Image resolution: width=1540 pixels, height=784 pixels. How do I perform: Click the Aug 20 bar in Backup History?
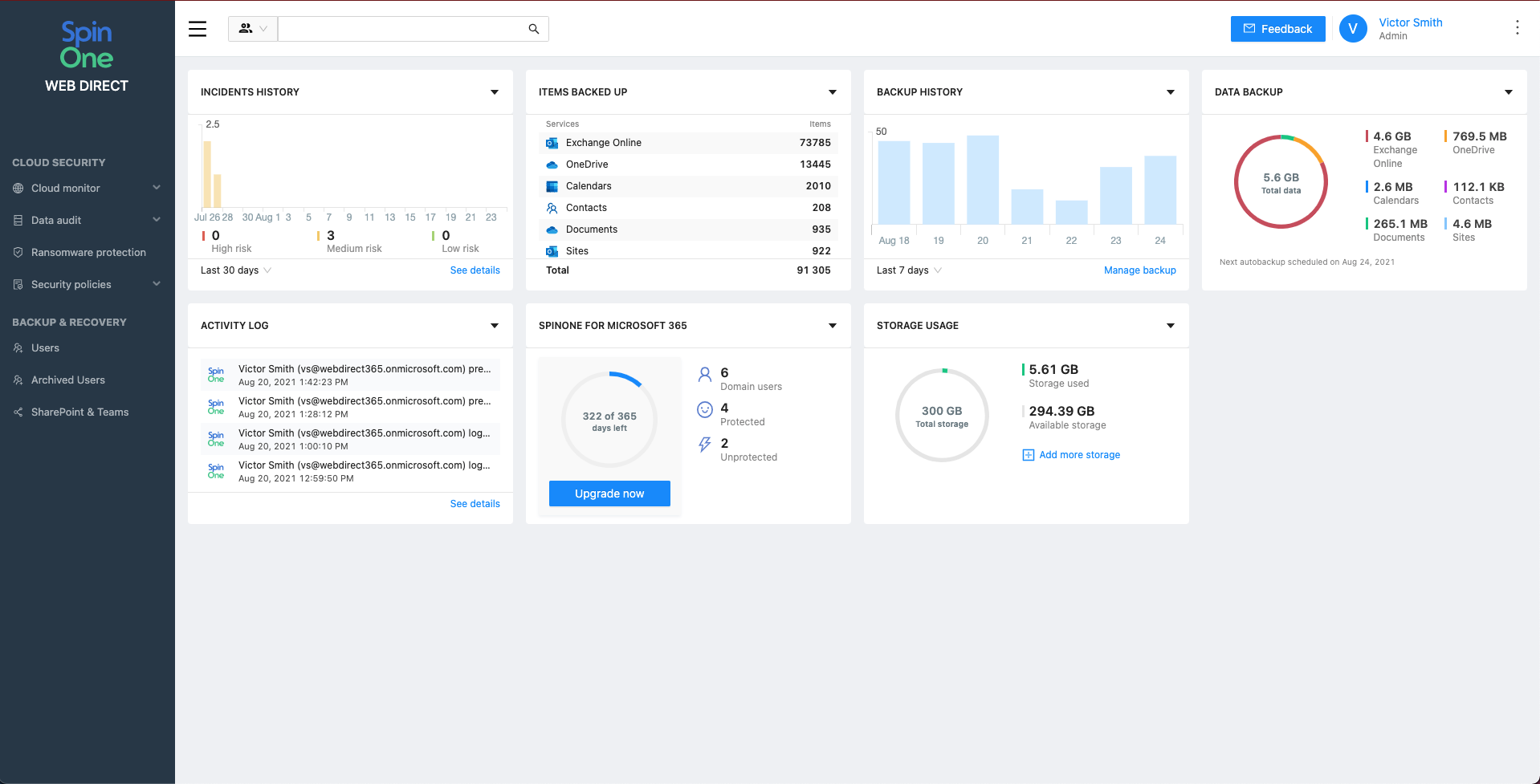pos(982,180)
